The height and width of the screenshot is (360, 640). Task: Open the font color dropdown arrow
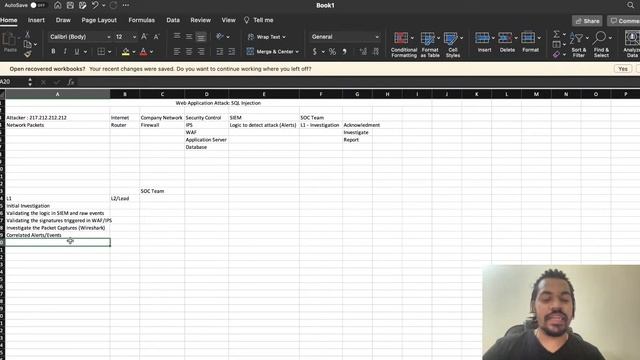[151, 52]
